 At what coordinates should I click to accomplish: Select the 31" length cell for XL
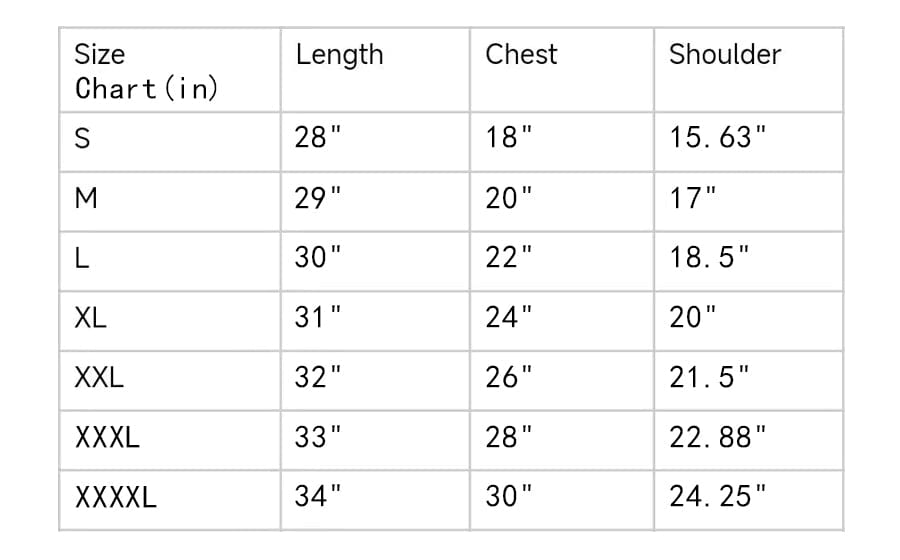[319, 319]
